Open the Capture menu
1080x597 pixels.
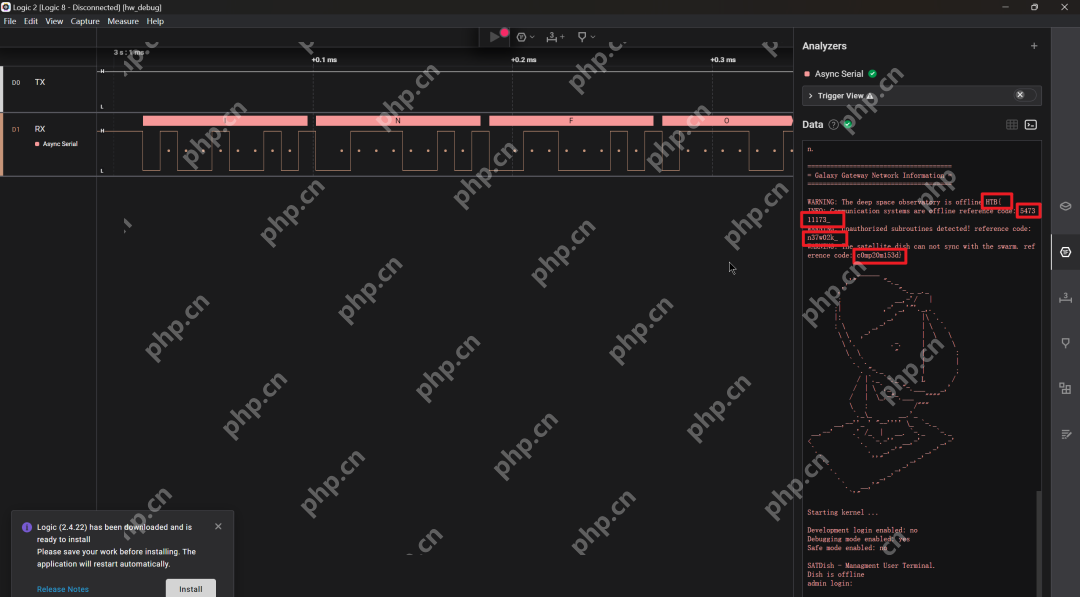point(85,21)
